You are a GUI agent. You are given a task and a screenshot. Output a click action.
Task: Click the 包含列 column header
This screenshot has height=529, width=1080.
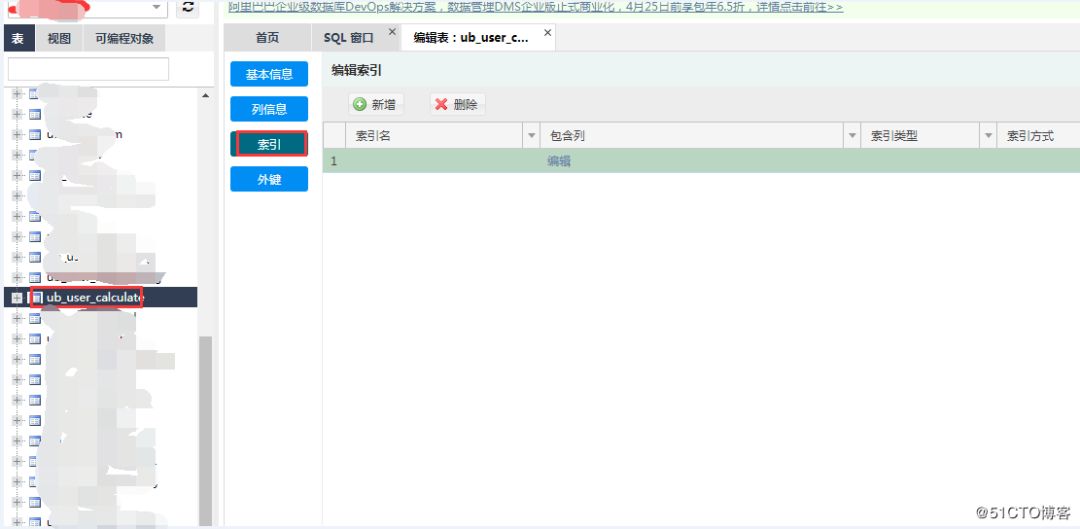[692, 136]
